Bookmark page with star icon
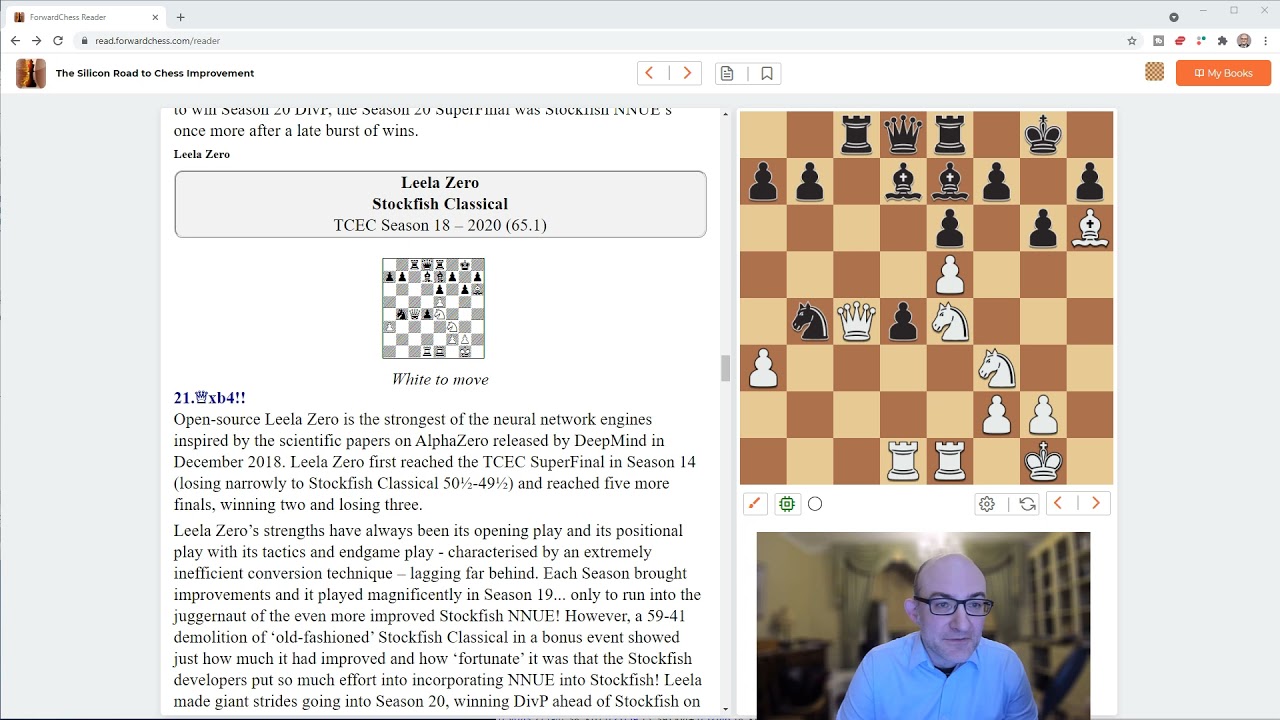Viewport: 1280px width, 720px height. pos(1132,41)
